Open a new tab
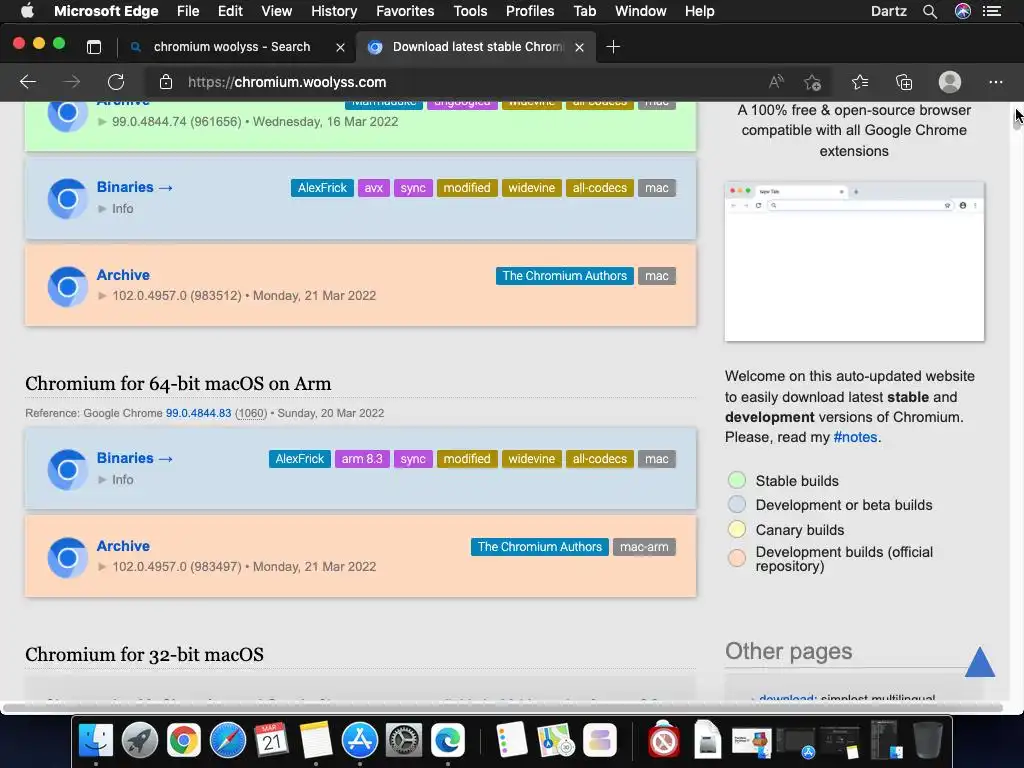Image resolution: width=1024 pixels, height=768 pixels. pyautogui.click(x=613, y=47)
